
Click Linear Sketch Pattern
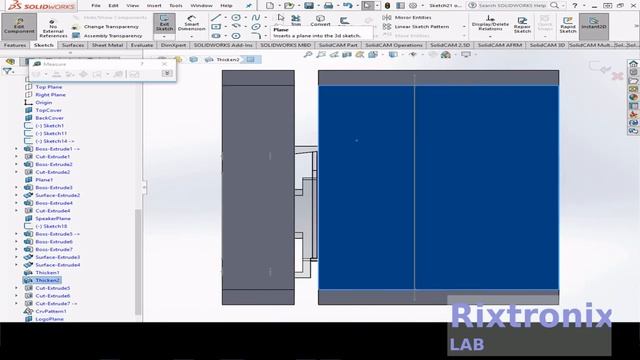[416, 27]
